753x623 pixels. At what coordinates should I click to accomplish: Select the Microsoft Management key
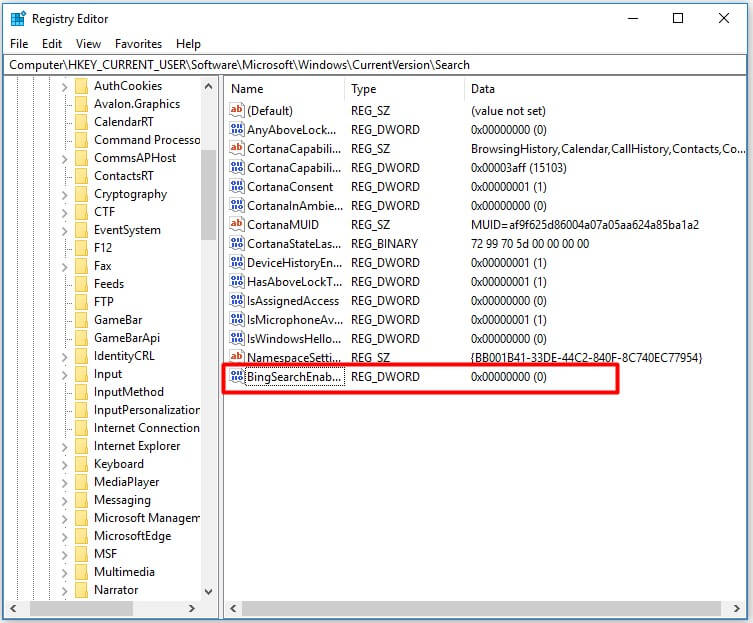[x=147, y=518]
